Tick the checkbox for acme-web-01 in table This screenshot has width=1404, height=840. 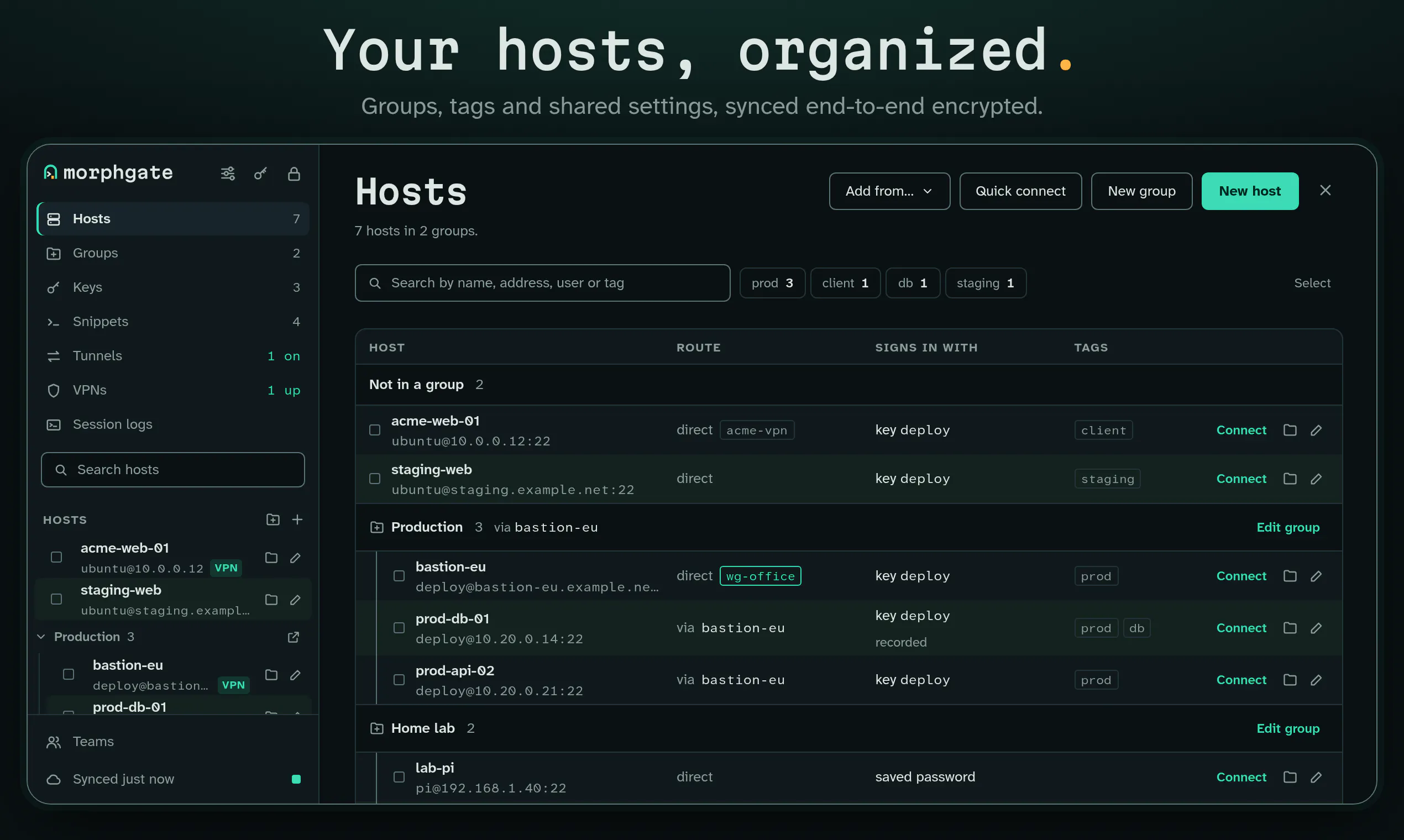tap(375, 431)
